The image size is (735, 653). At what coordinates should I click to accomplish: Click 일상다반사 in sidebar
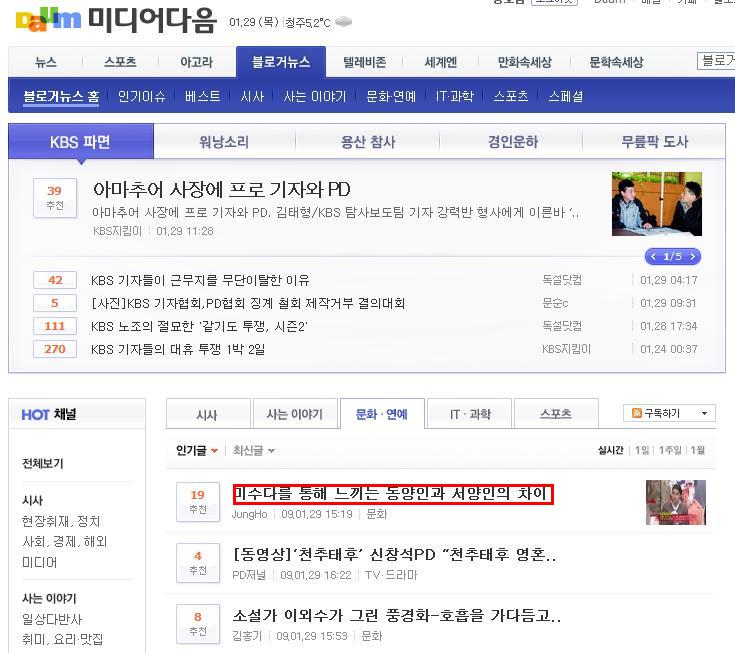[52, 619]
